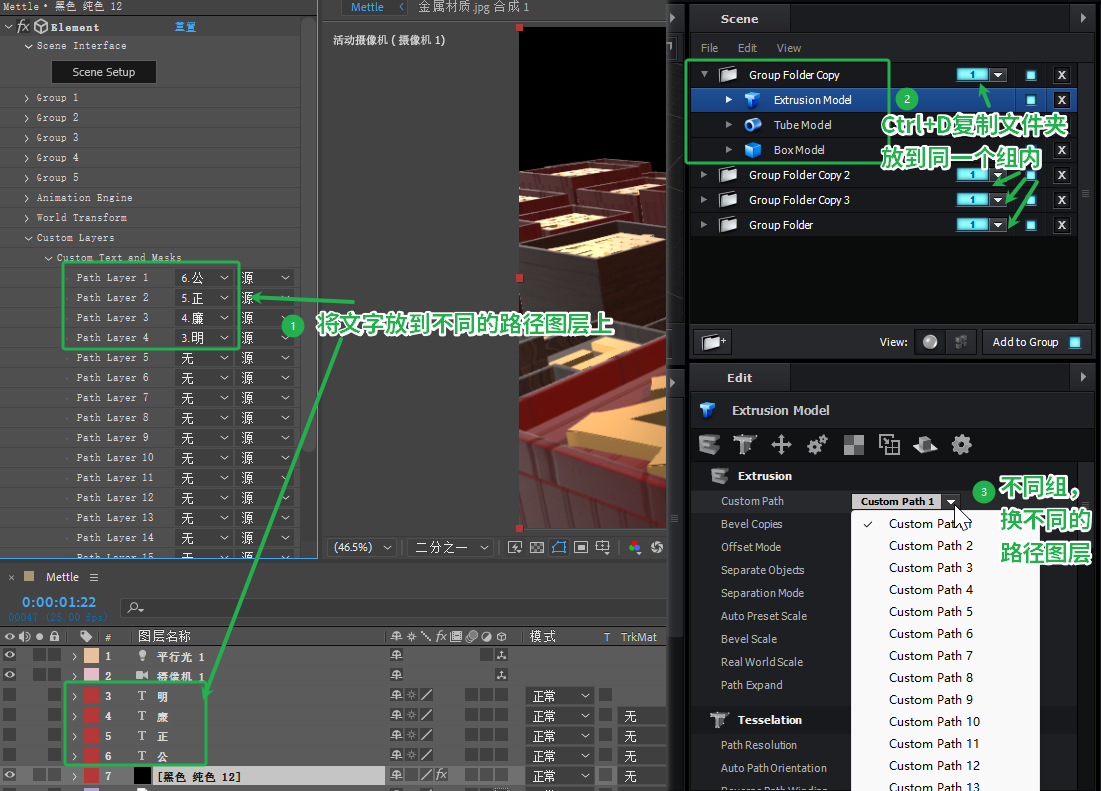Switch to the sphere draft View mode
This screenshot has width=1101, height=791.
point(930,342)
